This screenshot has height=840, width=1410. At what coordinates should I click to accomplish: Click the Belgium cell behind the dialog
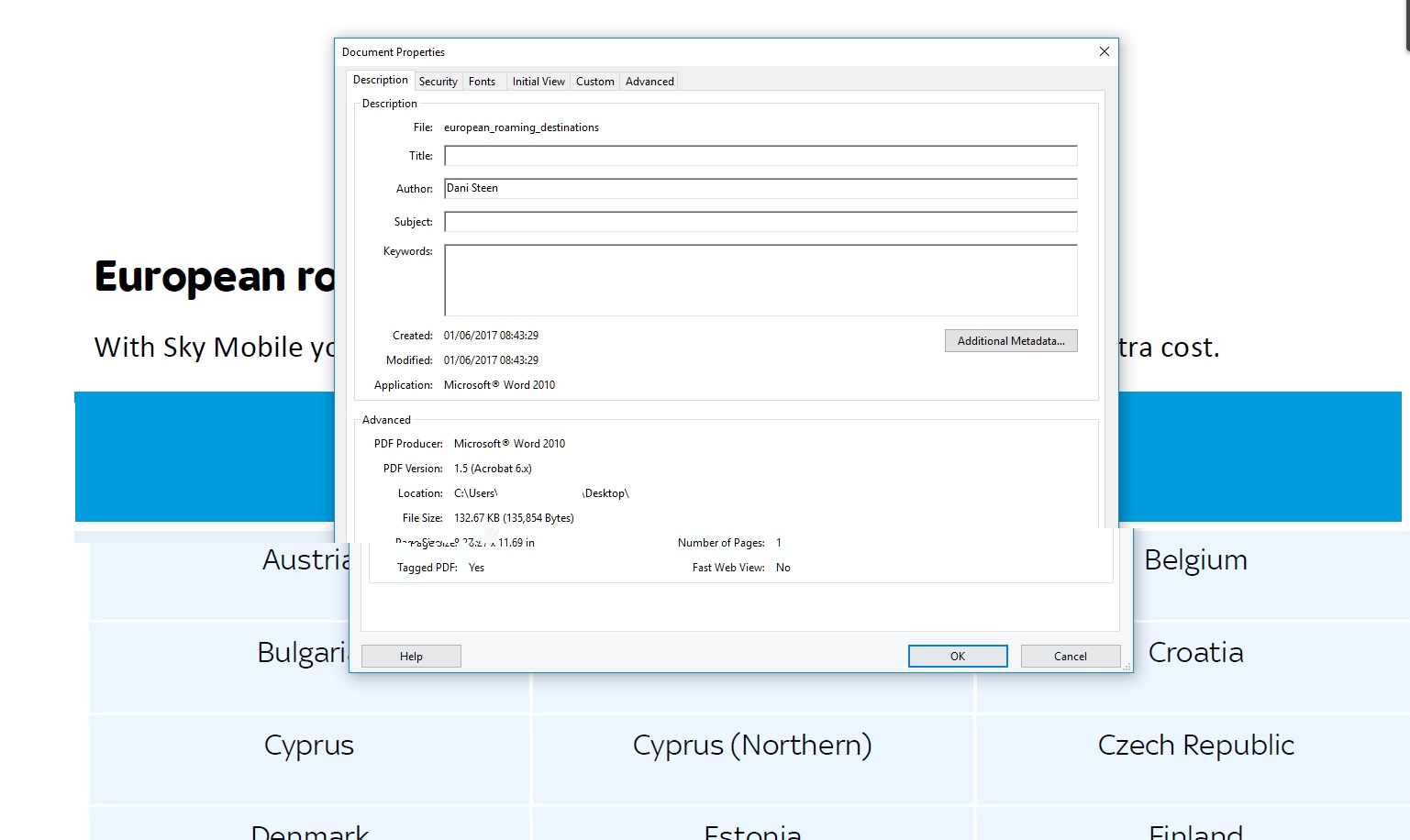[1195, 560]
